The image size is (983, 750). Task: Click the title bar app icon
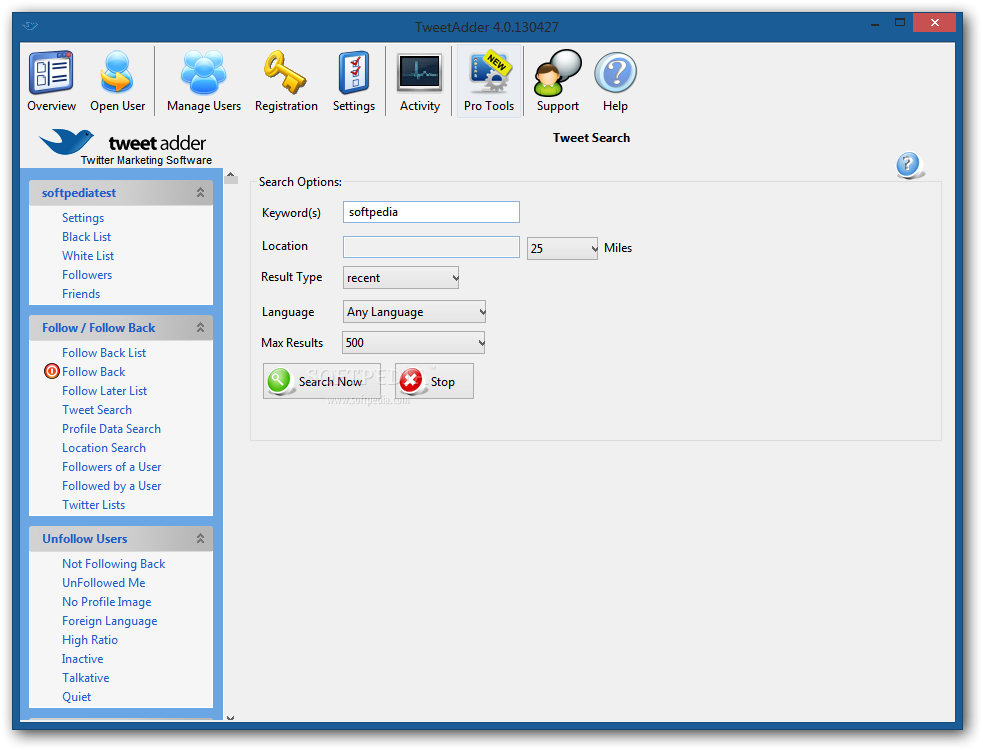(29, 26)
